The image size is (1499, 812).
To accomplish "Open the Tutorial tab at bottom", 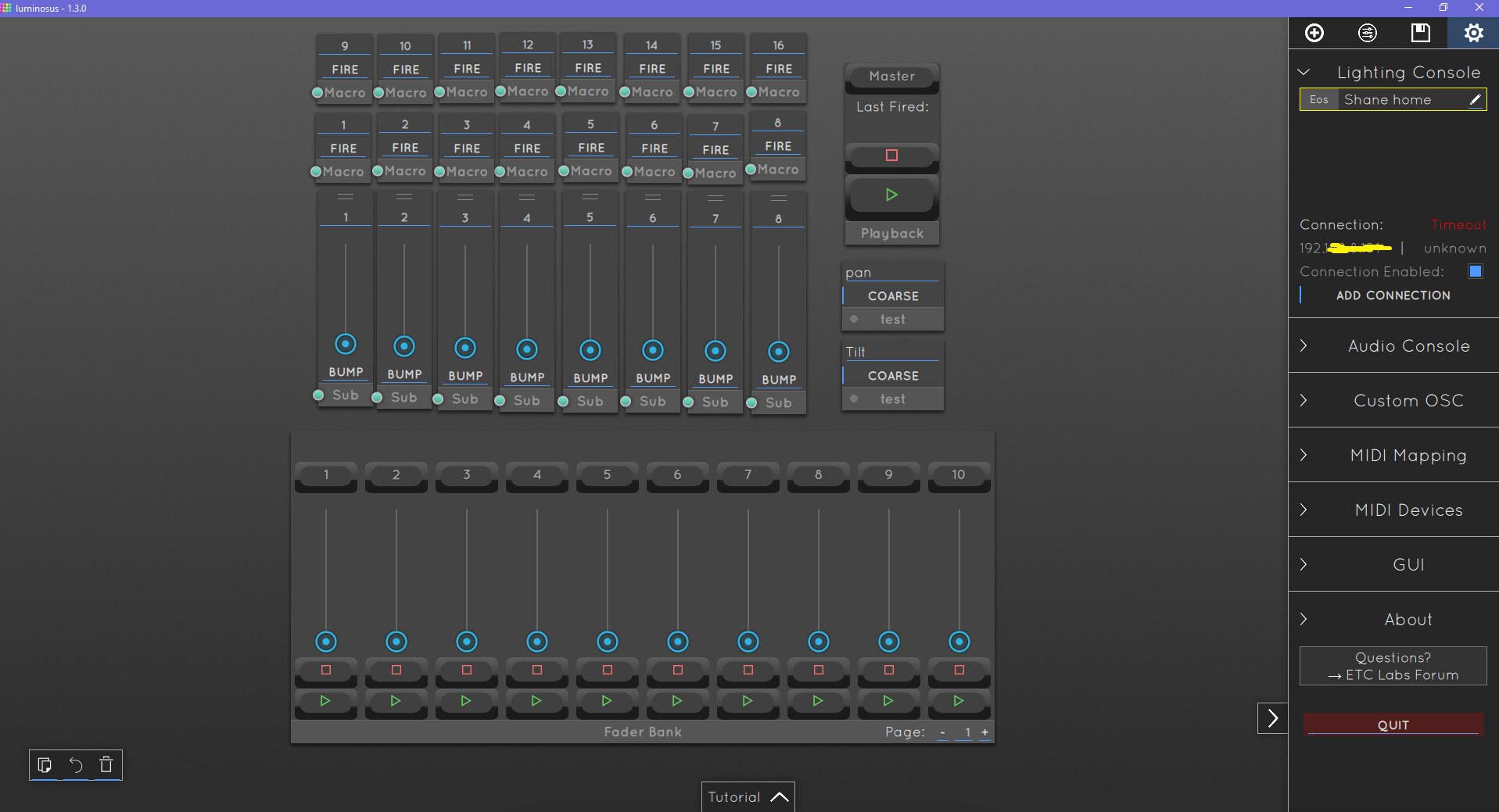I will coord(748,797).
